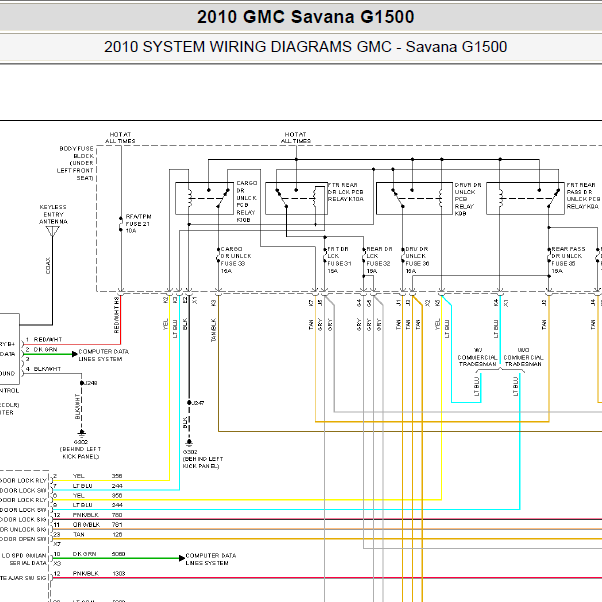This screenshot has width=602, height=602.
Task: Select the 'X7' connector label
Action: [57, 544]
